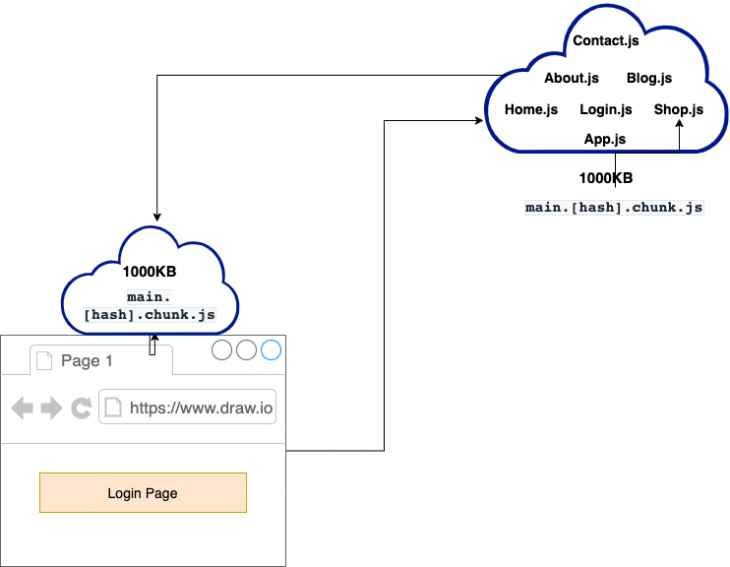The width and height of the screenshot is (730, 567).
Task: Select the Contact.js label in cloud
Action: [x=606, y=41]
